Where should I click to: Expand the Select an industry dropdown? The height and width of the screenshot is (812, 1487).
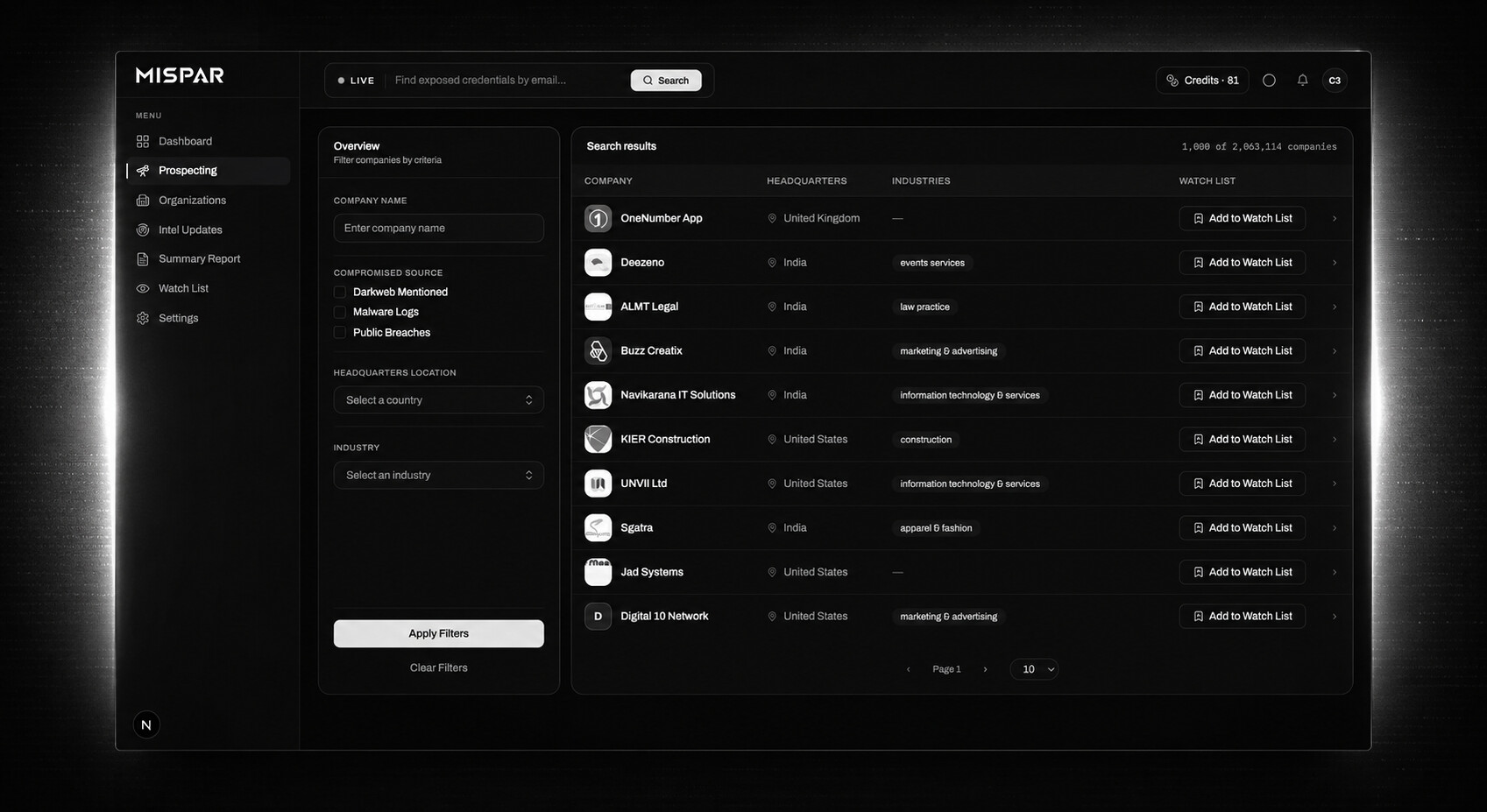[438, 475]
